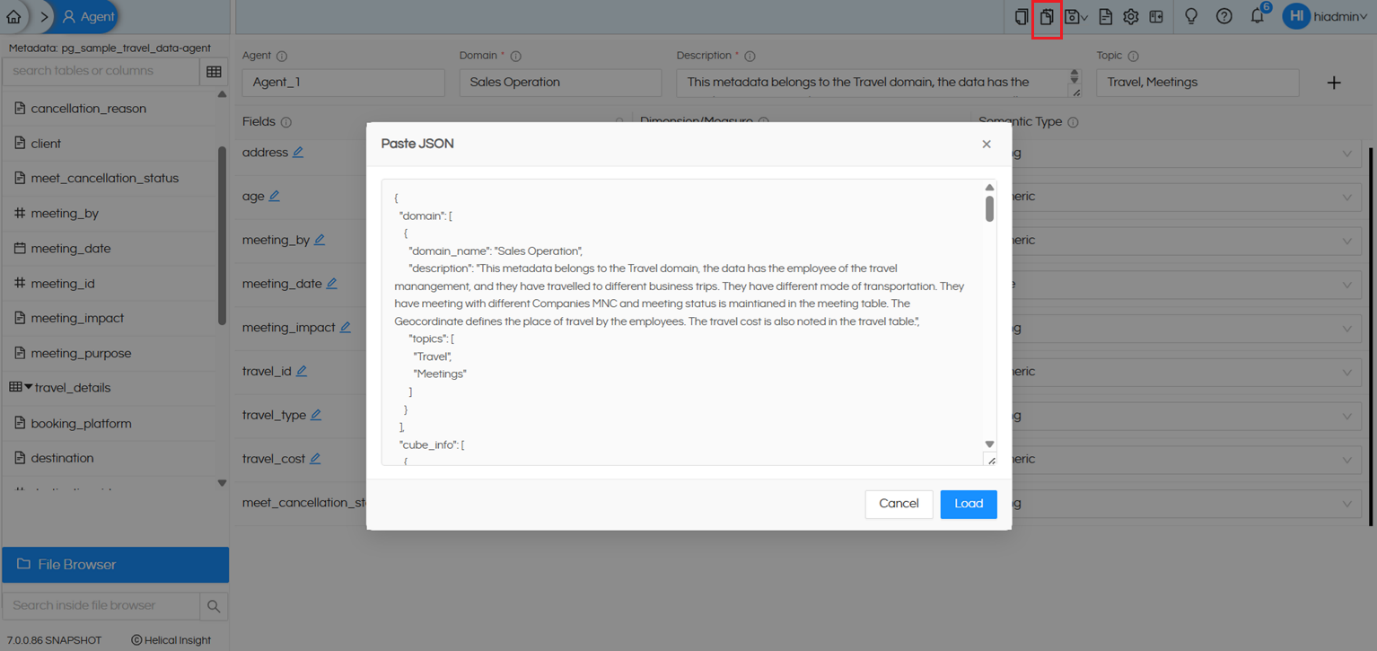This screenshot has height=651, width=1377.
Task: Open the save options icon
Action: click(x=1076, y=17)
